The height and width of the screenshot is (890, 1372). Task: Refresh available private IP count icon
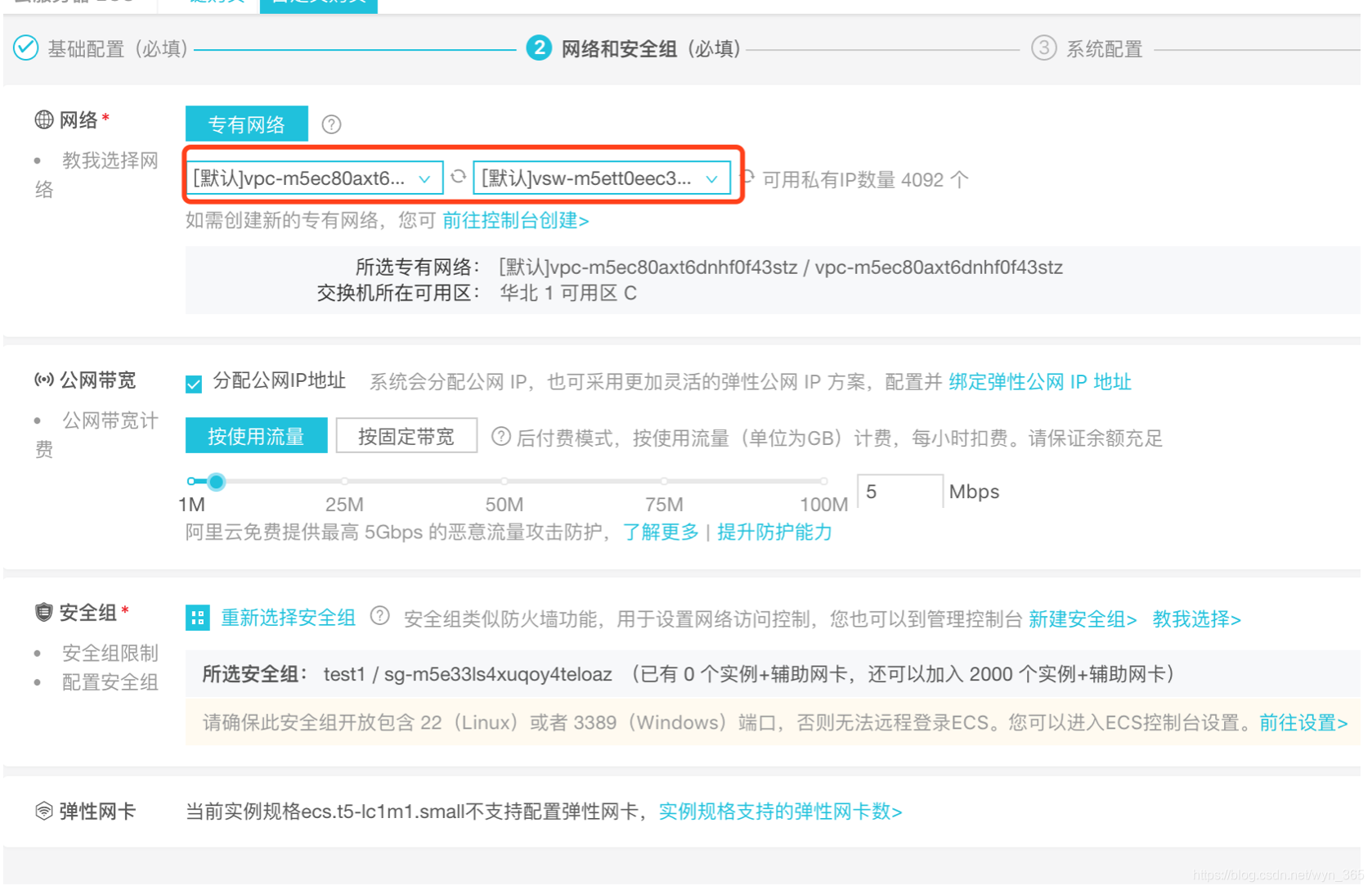pos(747,177)
